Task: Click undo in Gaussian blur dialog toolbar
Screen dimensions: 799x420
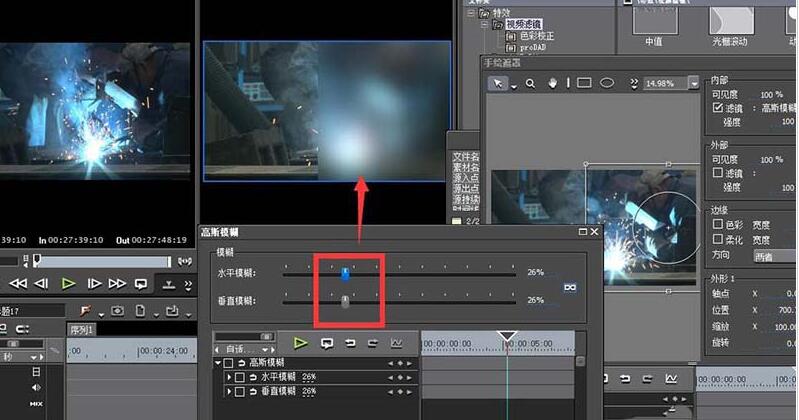Action: point(350,344)
